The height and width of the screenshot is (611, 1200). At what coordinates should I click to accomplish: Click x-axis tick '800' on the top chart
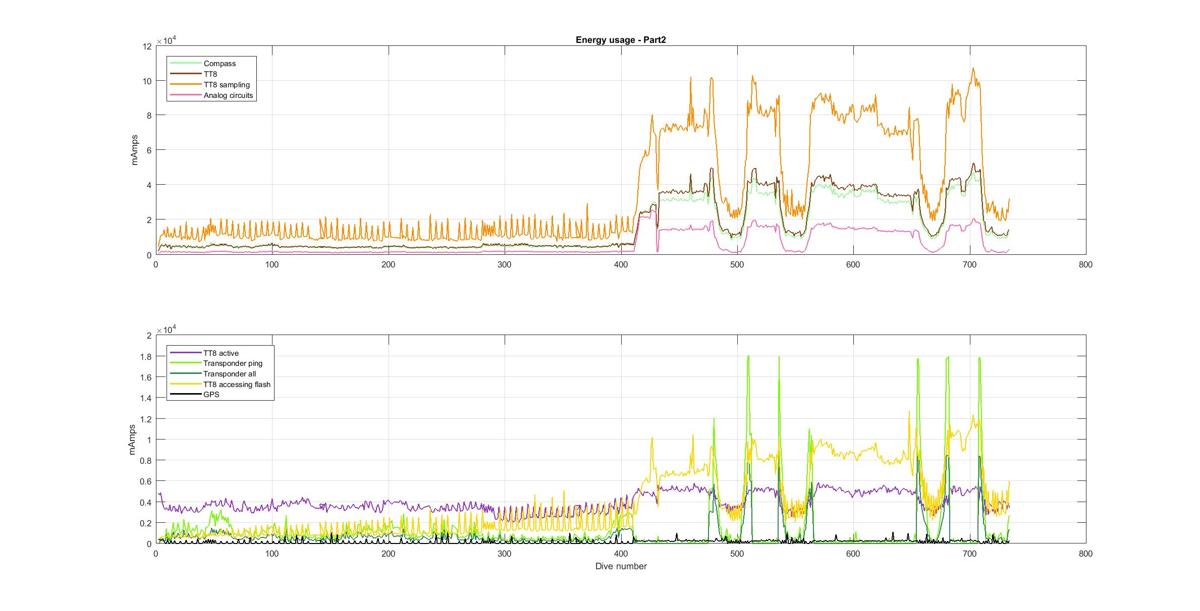pyautogui.click(x=1085, y=264)
